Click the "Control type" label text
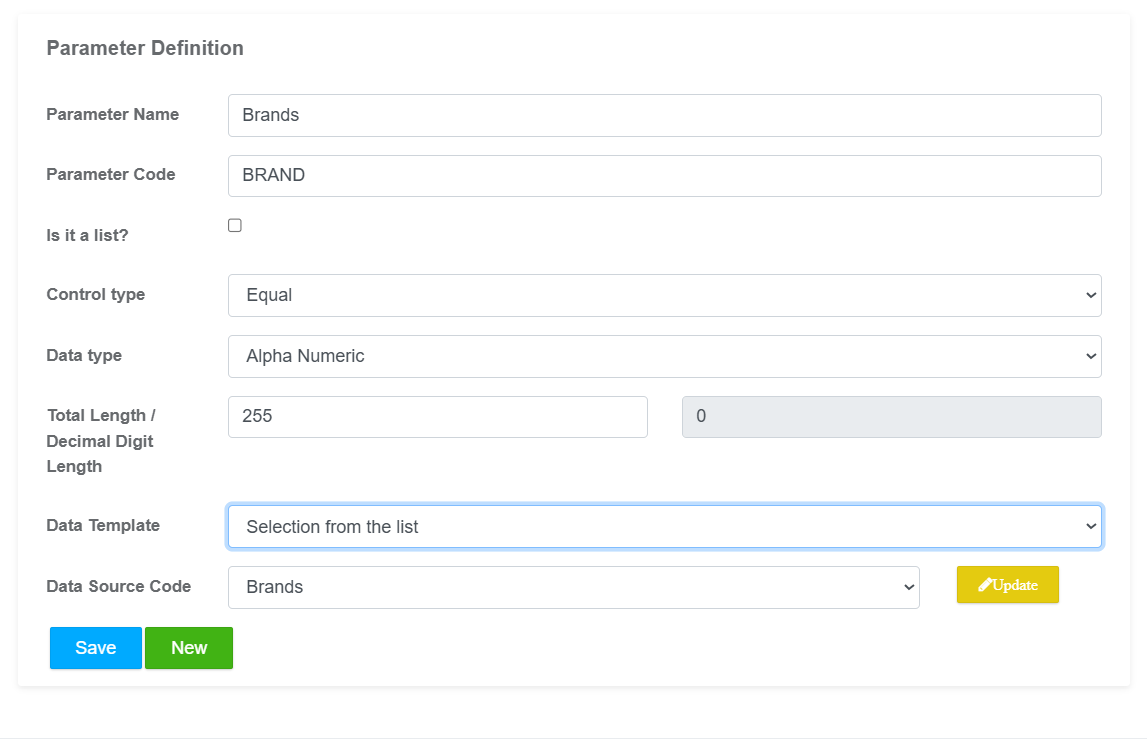The image size is (1147, 746). [x=96, y=295]
